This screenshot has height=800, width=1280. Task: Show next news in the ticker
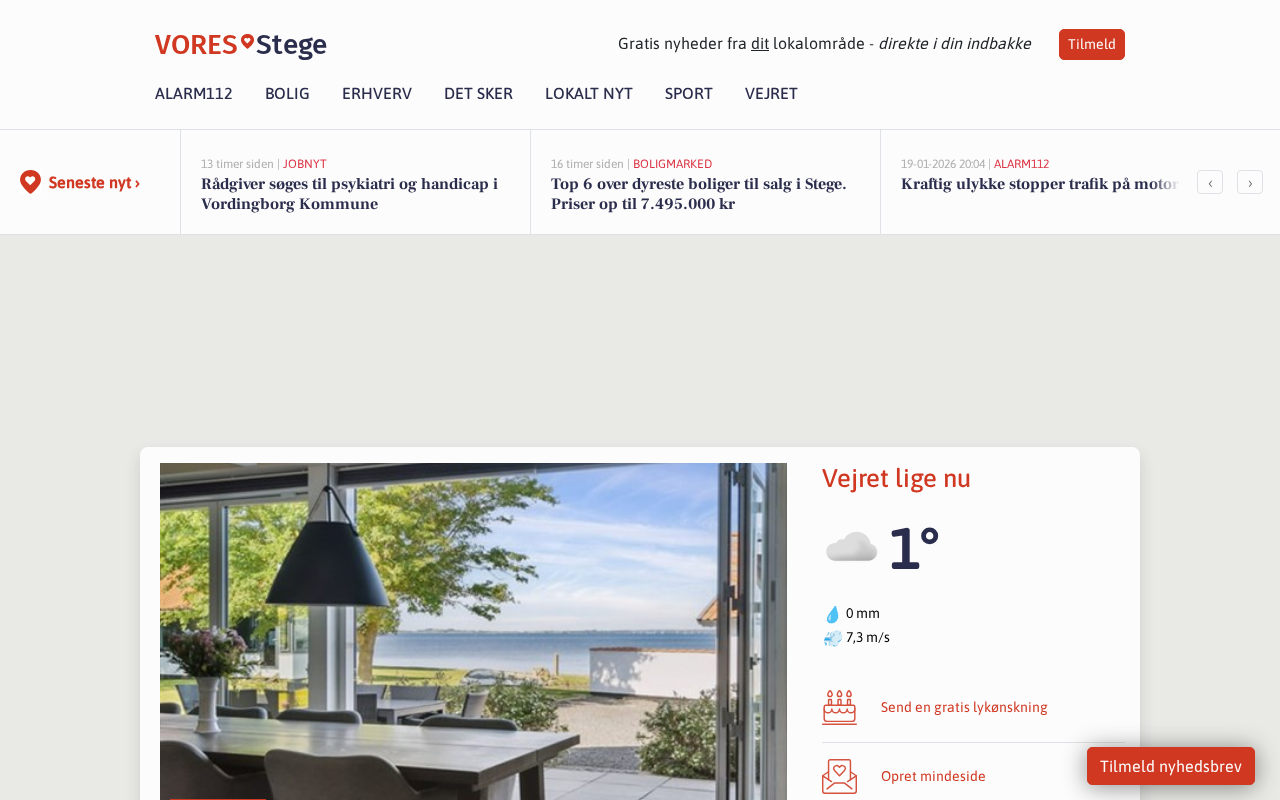coord(1250,182)
